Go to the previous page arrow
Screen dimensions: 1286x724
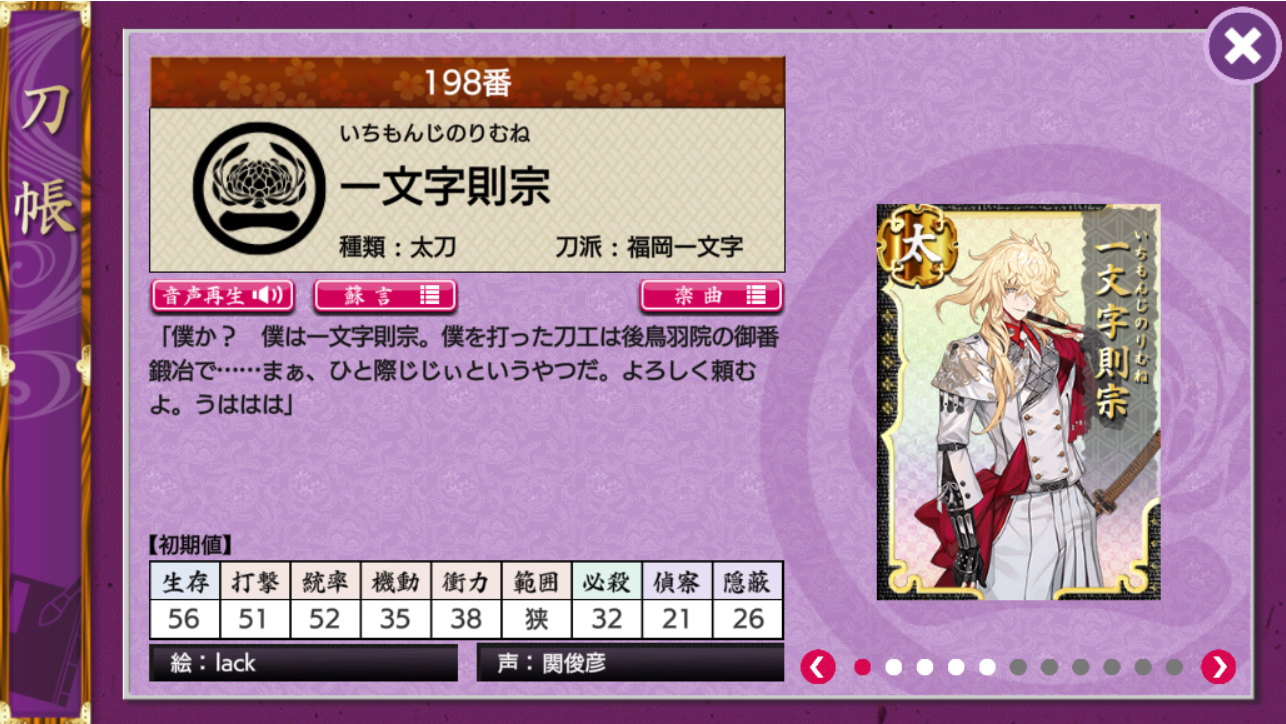(818, 667)
